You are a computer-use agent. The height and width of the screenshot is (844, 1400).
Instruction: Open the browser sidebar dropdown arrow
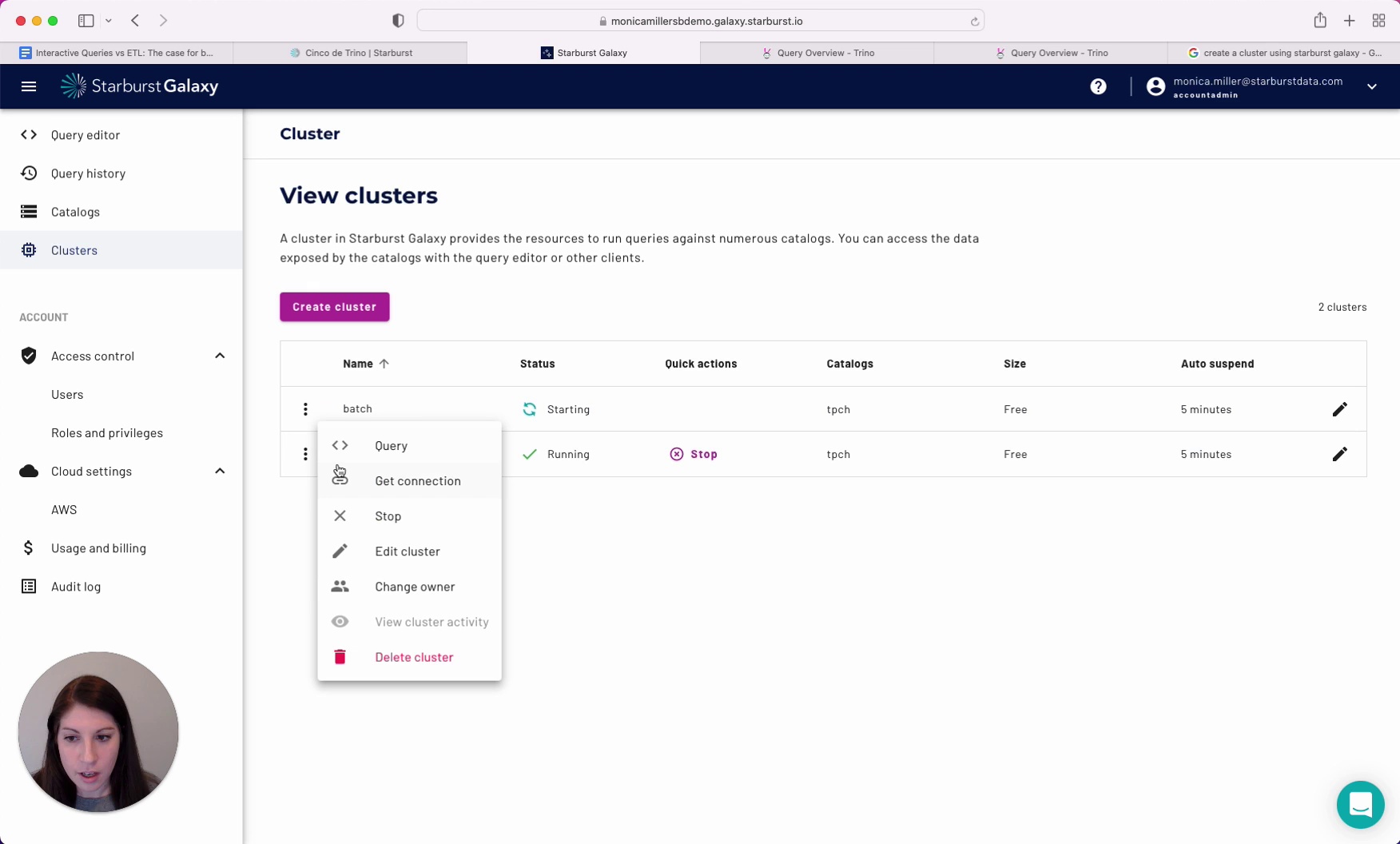pos(108,21)
